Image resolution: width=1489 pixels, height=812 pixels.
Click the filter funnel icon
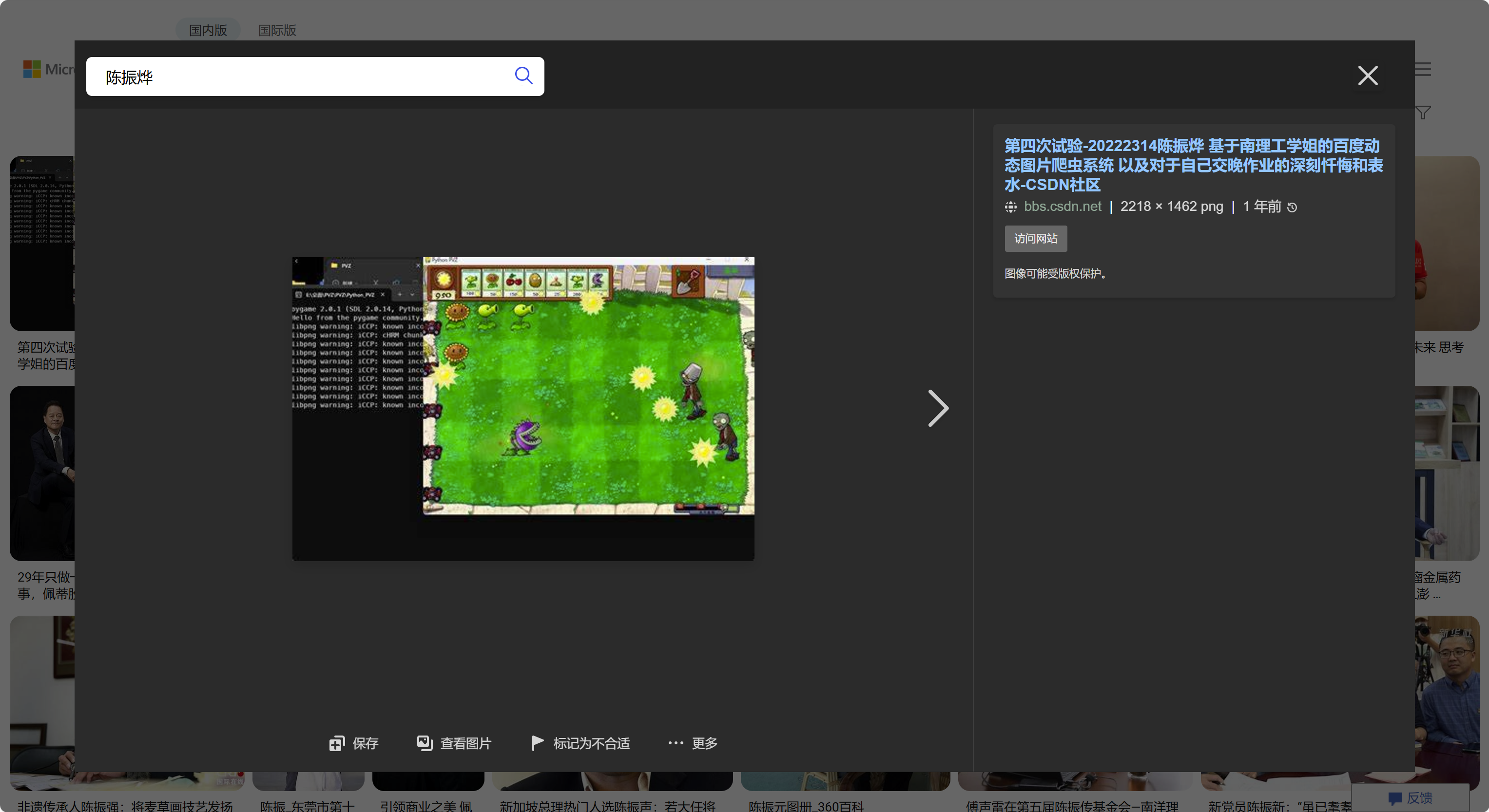(1423, 113)
